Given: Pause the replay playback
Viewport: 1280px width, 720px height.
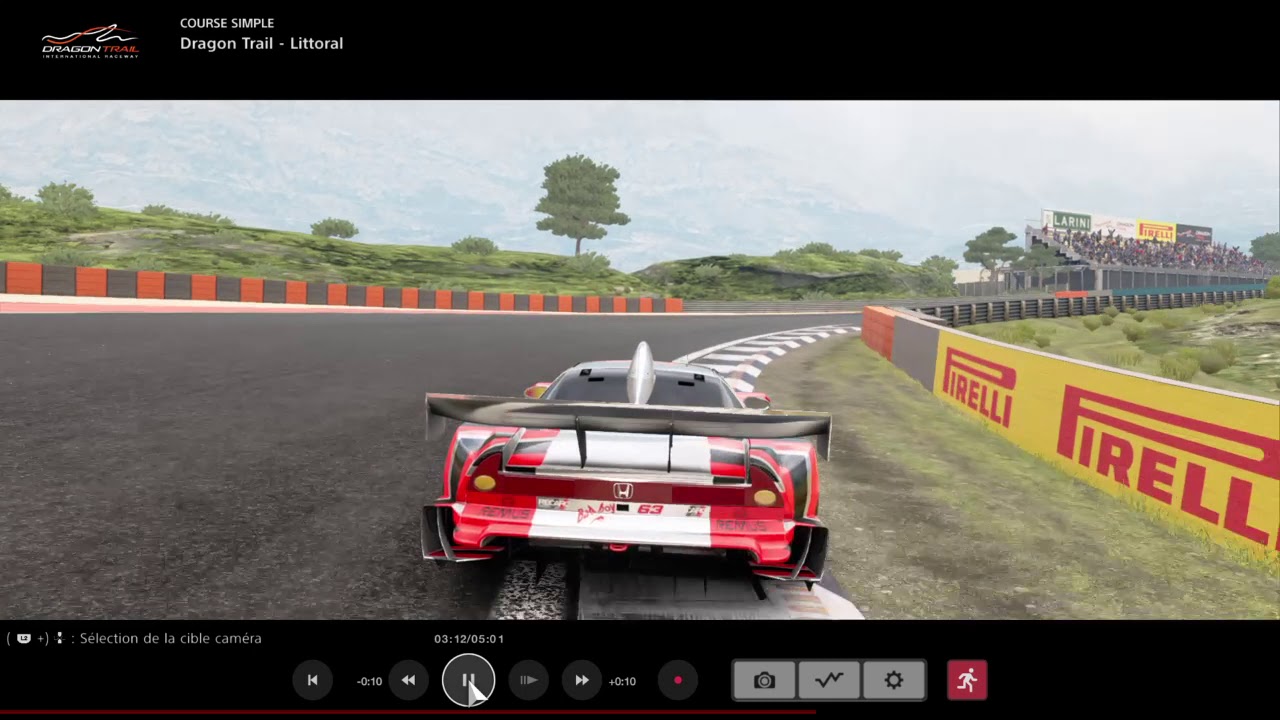Looking at the screenshot, I should (x=468, y=680).
